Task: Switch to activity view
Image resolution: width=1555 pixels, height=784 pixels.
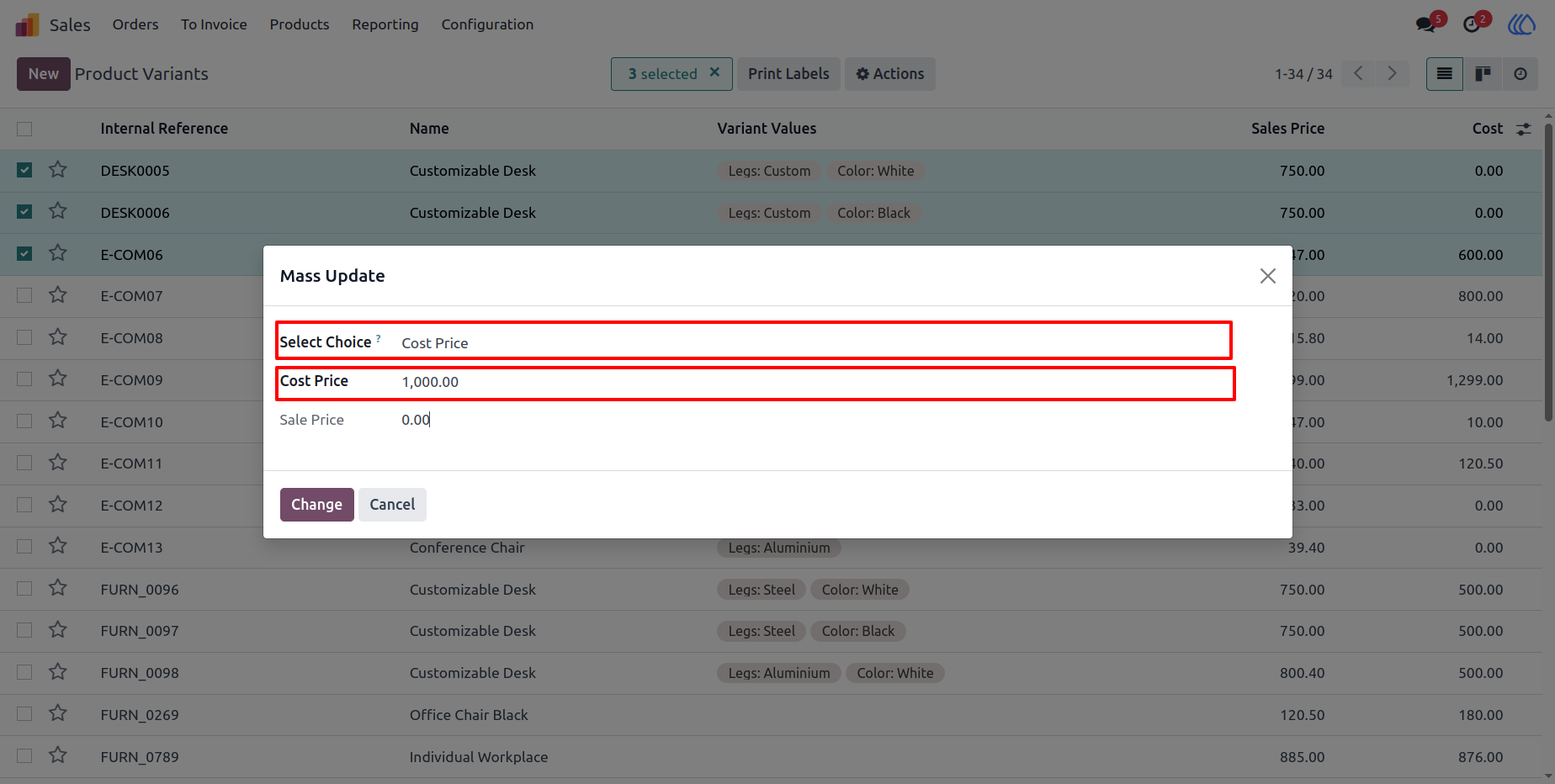Action: 1520,74
